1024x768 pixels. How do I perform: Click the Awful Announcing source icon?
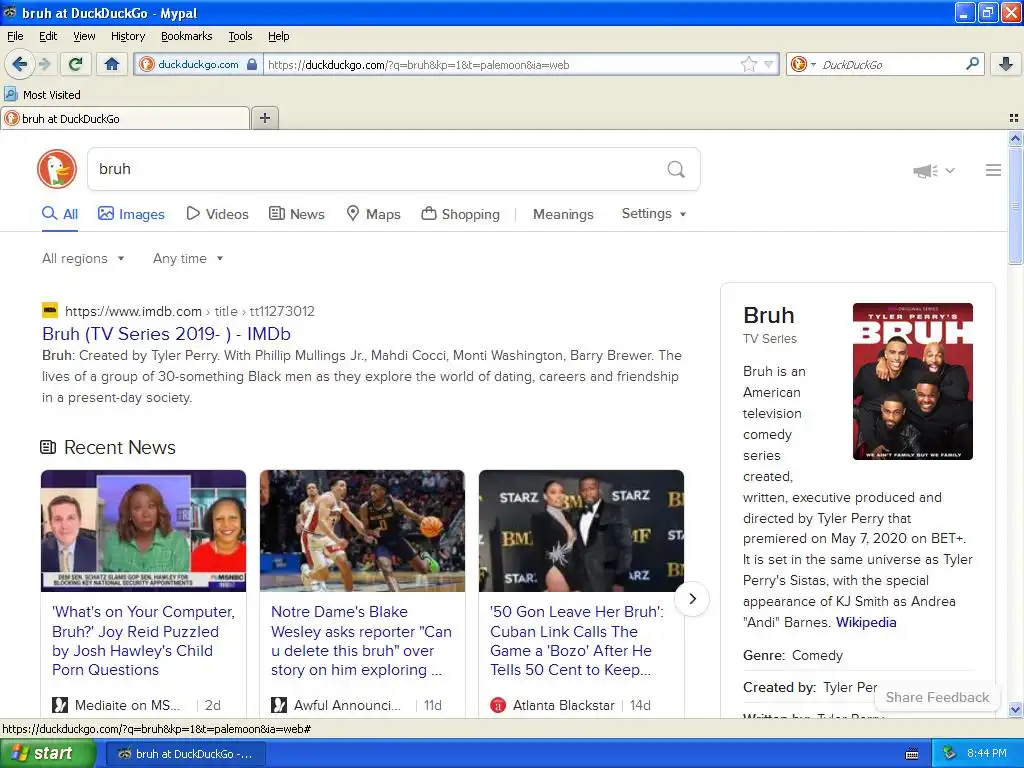click(x=279, y=705)
